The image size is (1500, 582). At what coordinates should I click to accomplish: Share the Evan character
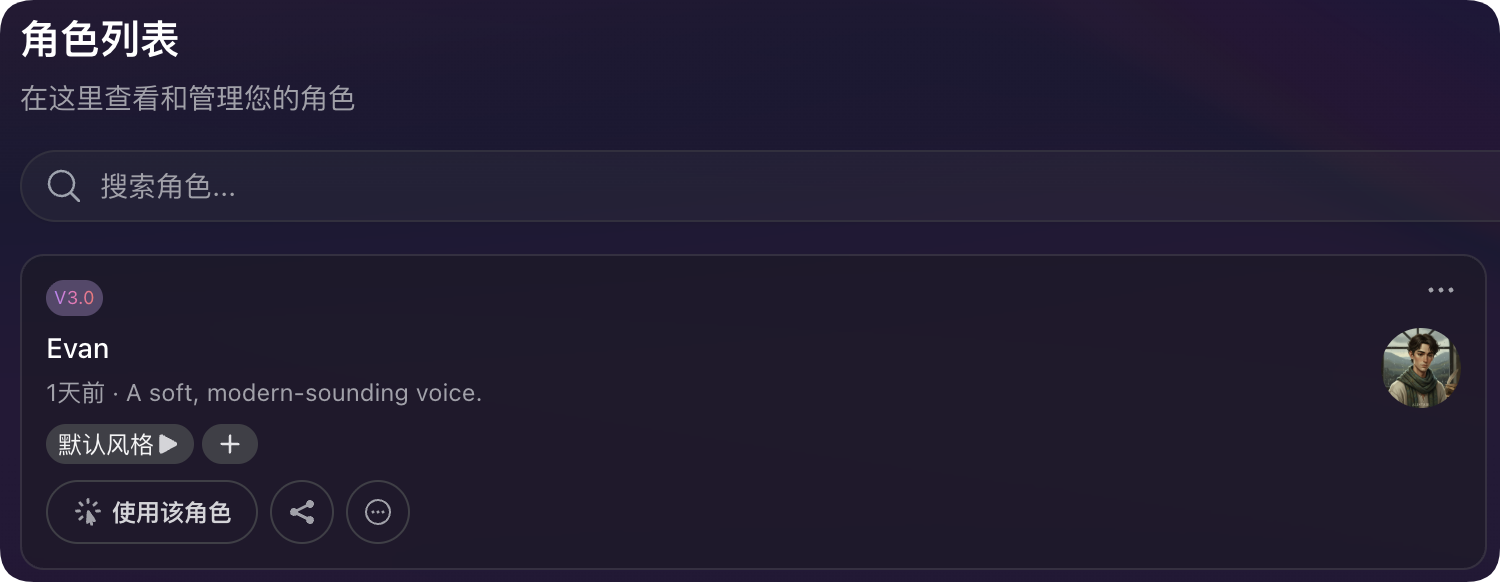302,512
